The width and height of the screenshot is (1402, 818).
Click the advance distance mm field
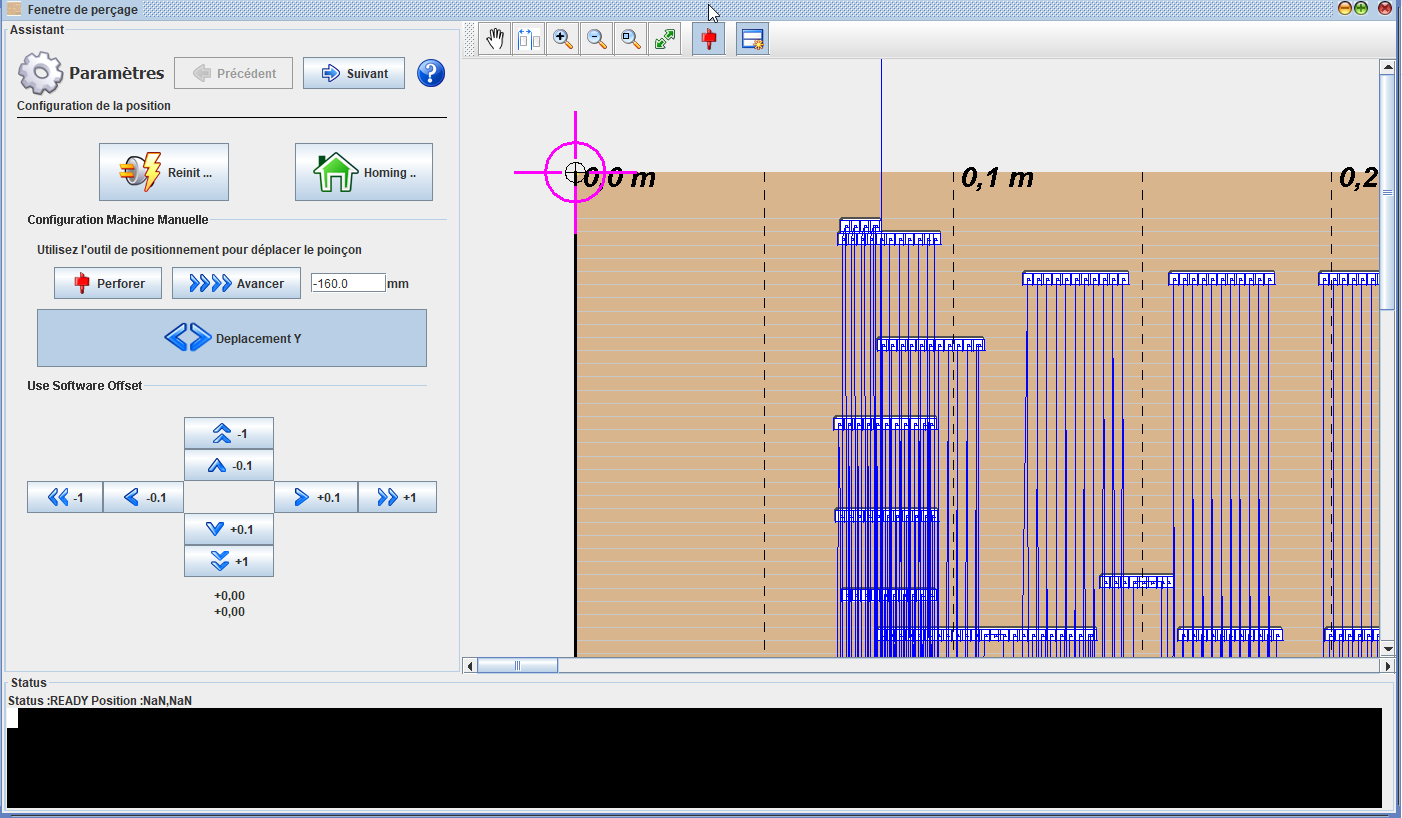click(x=348, y=284)
